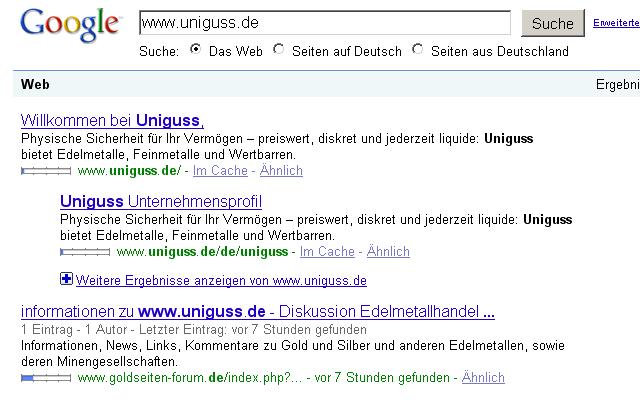Select the Seiten auf Deutsch radio option

pyautogui.click(x=279, y=49)
